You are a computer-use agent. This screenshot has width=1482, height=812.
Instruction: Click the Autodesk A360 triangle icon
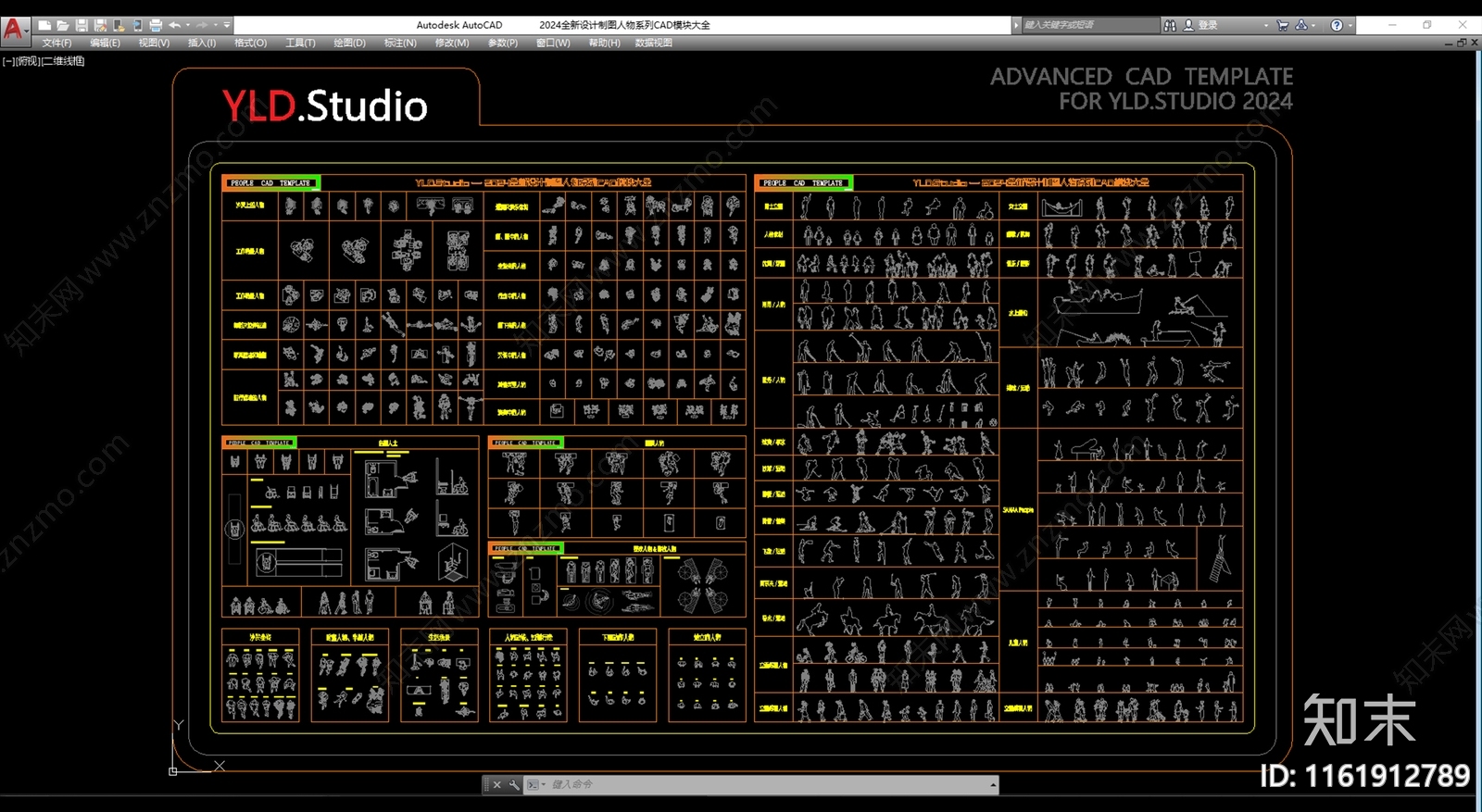click(x=1301, y=25)
